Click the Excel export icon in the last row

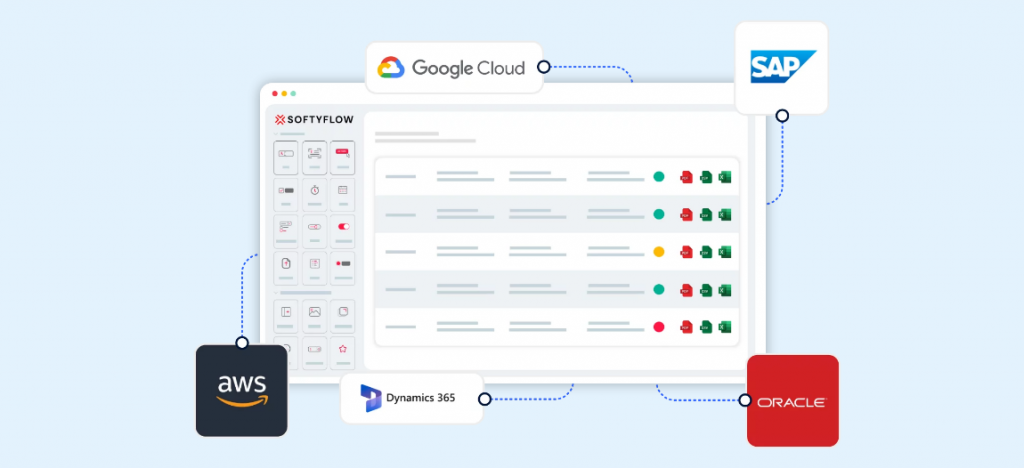[x=725, y=327]
